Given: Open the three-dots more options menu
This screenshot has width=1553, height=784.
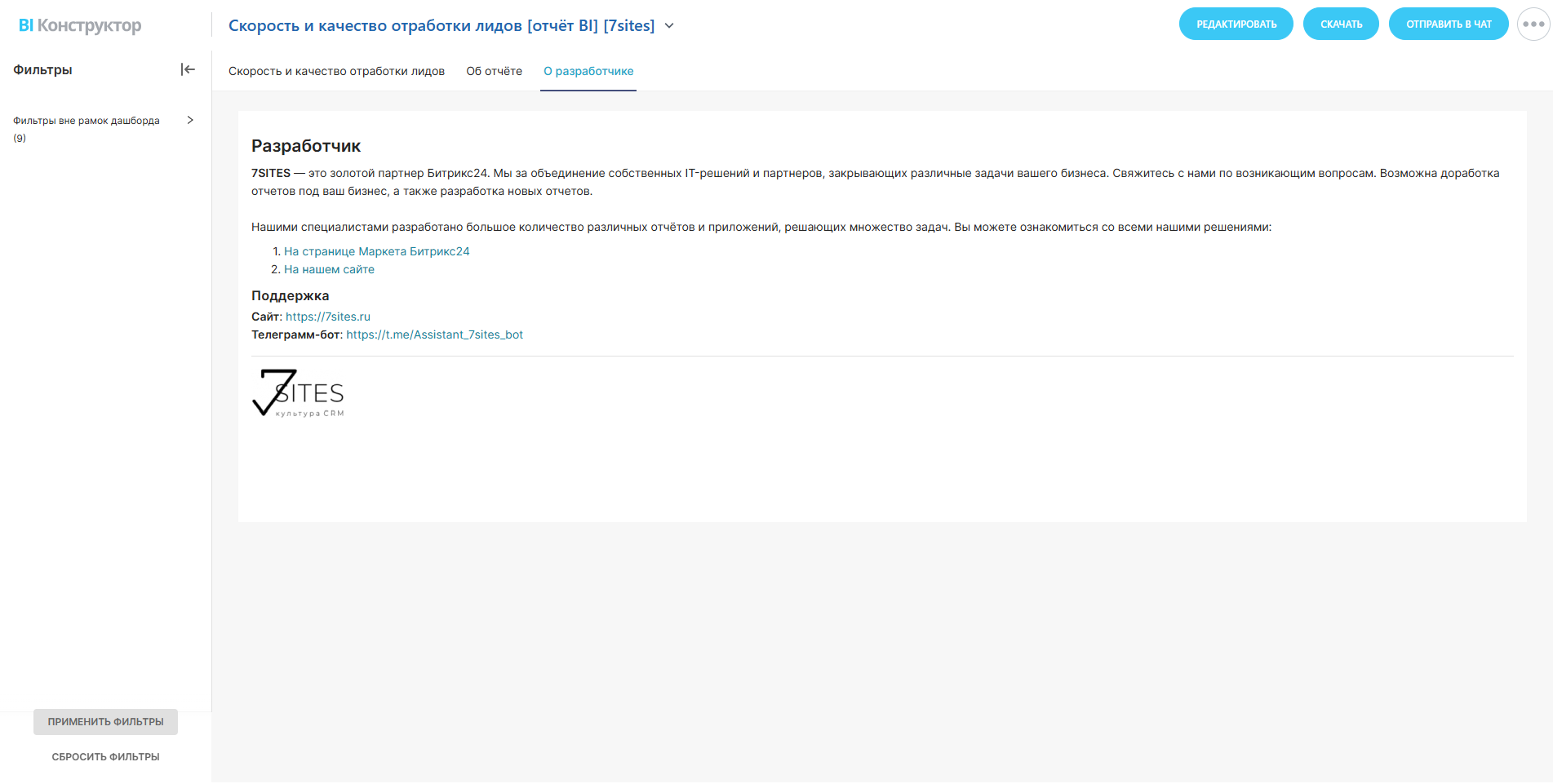Looking at the screenshot, I should pos(1533,24).
